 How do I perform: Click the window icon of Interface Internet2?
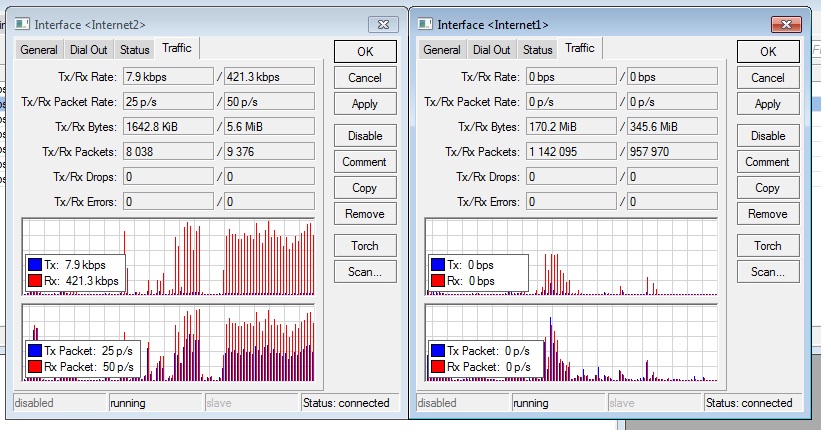click(22, 24)
